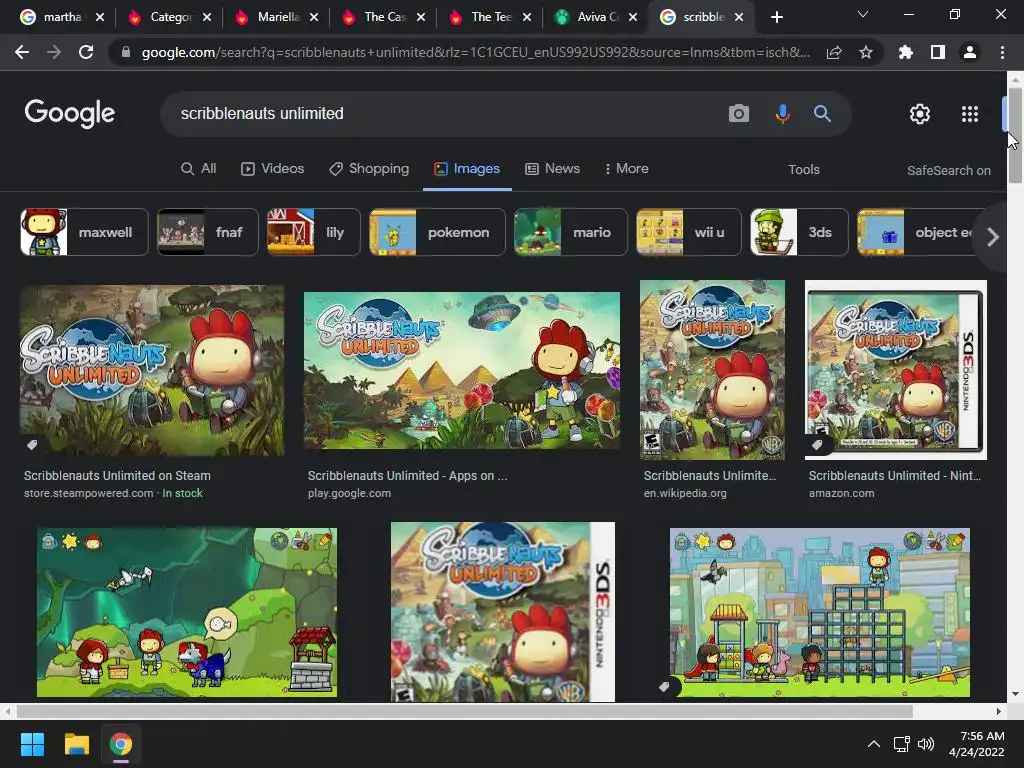
Task: Open Chrome's three-dot menu
Action: (1002, 52)
